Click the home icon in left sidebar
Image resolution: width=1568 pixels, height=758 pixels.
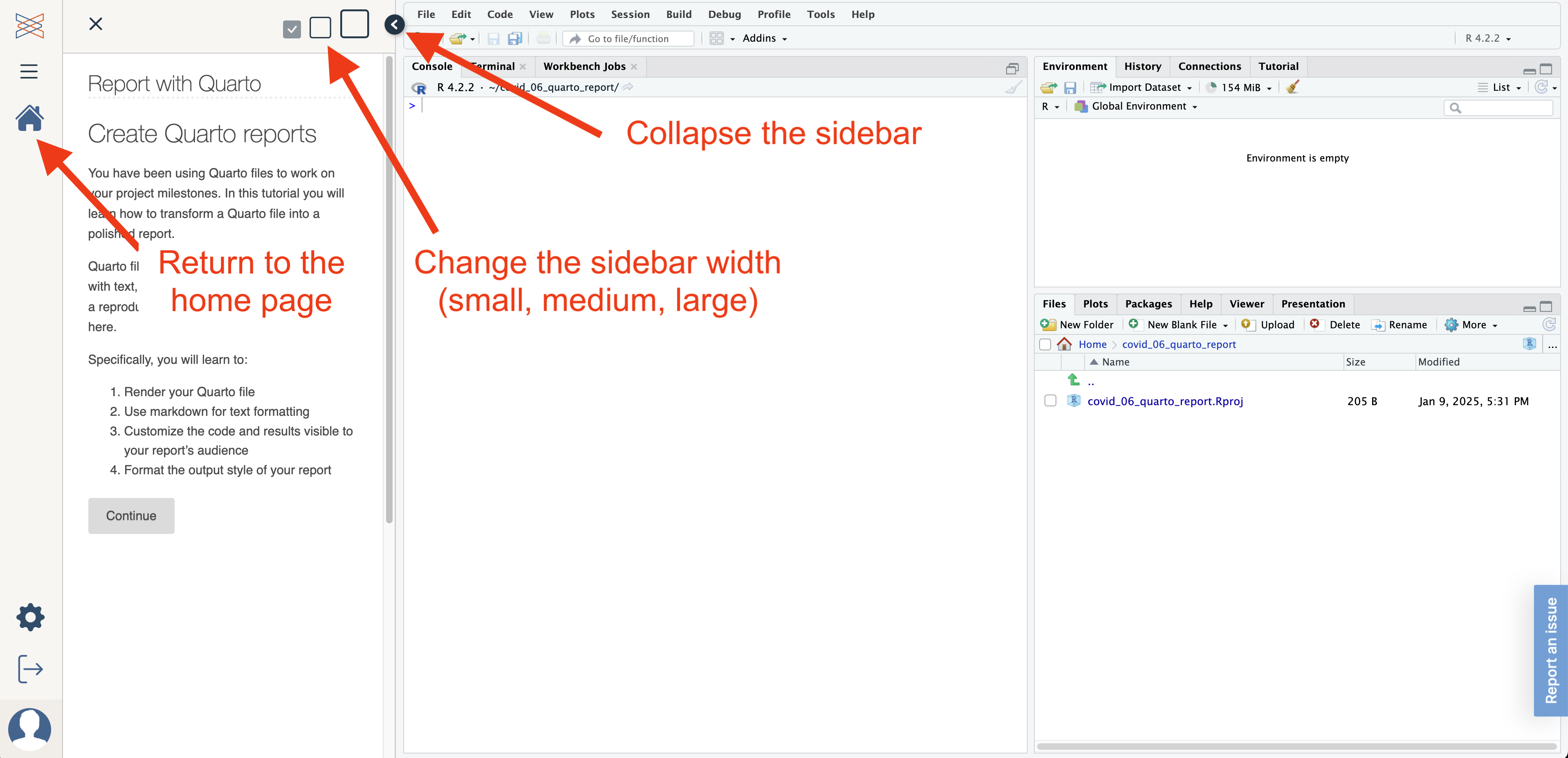tap(29, 118)
